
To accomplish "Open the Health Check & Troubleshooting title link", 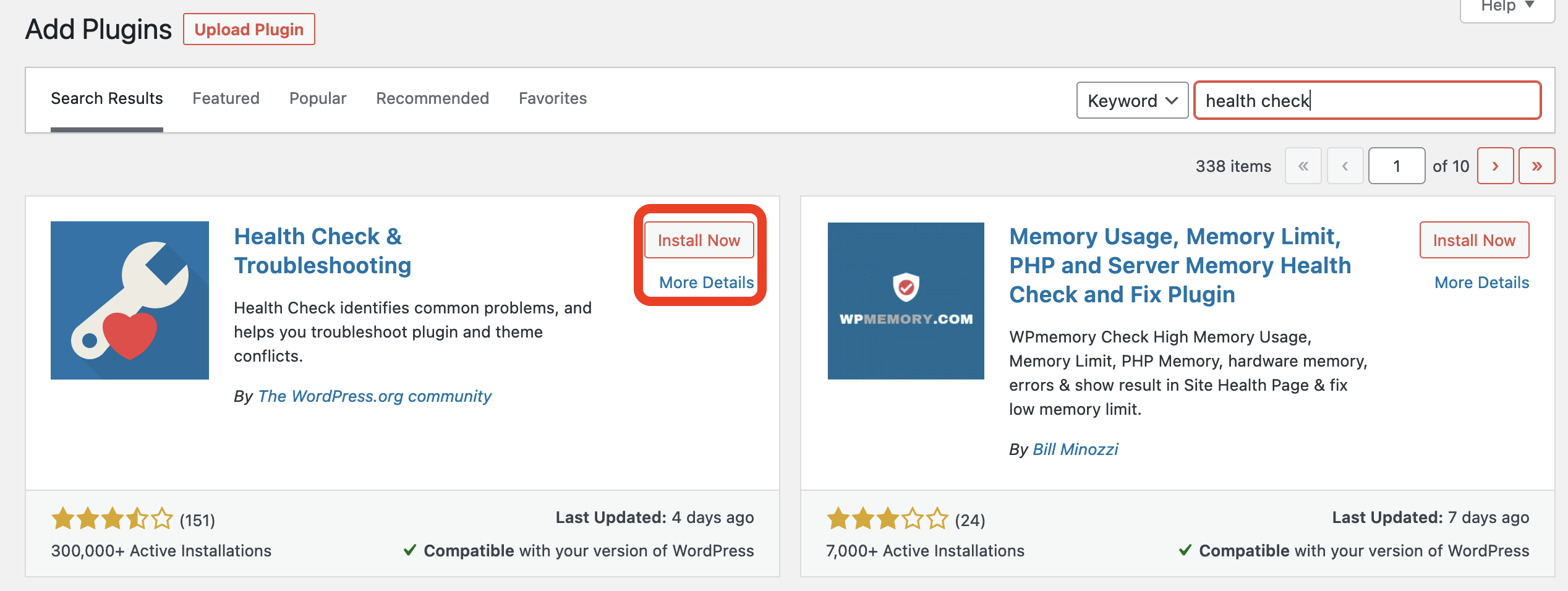I will (322, 251).
